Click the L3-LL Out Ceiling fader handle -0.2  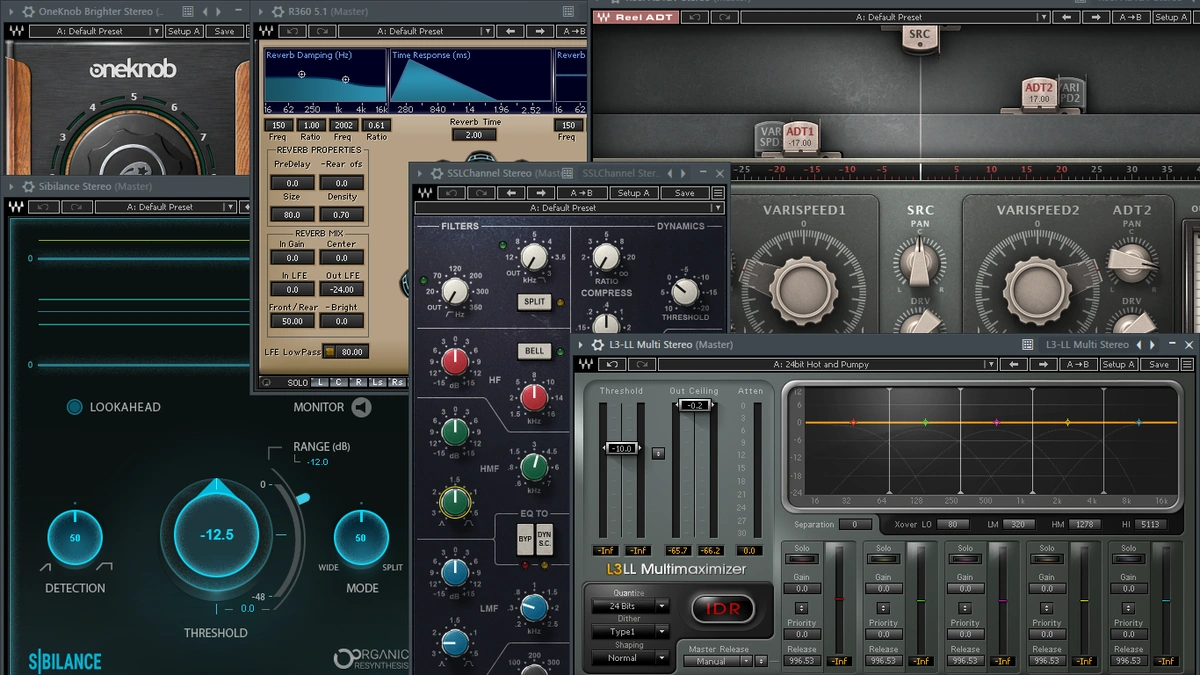tap(695, 405)
